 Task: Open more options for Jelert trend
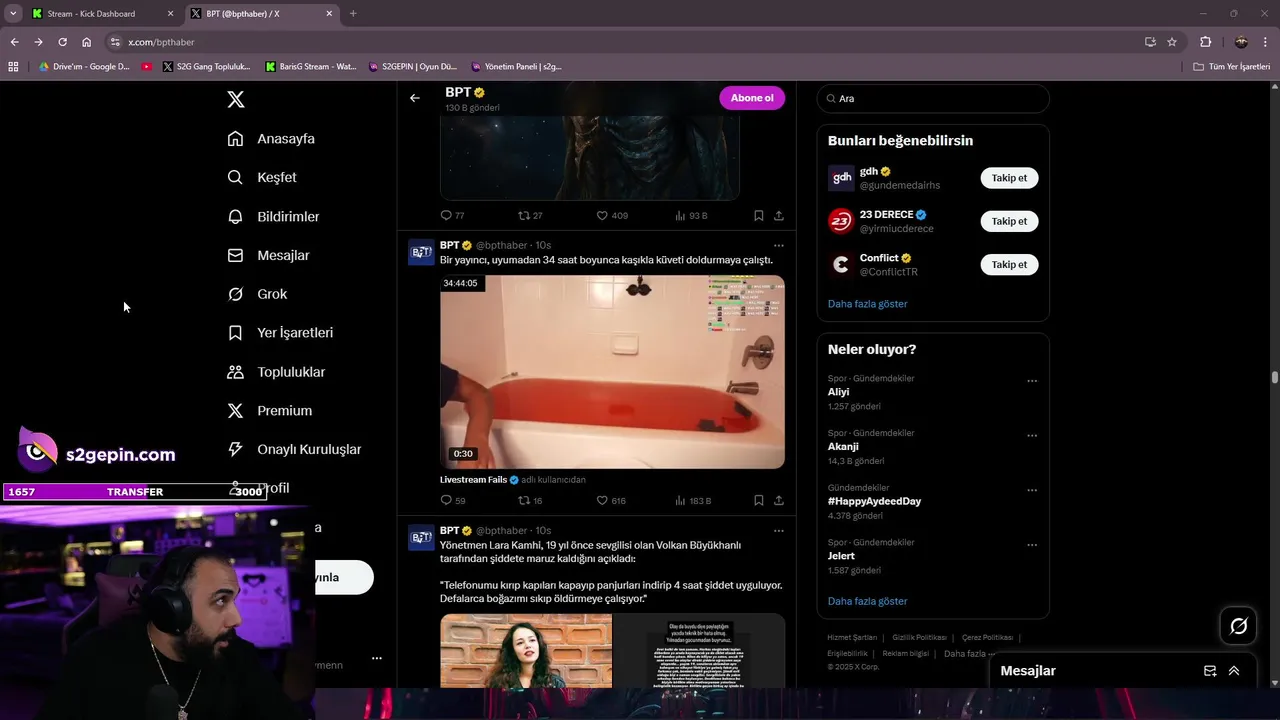(1032, 546)
